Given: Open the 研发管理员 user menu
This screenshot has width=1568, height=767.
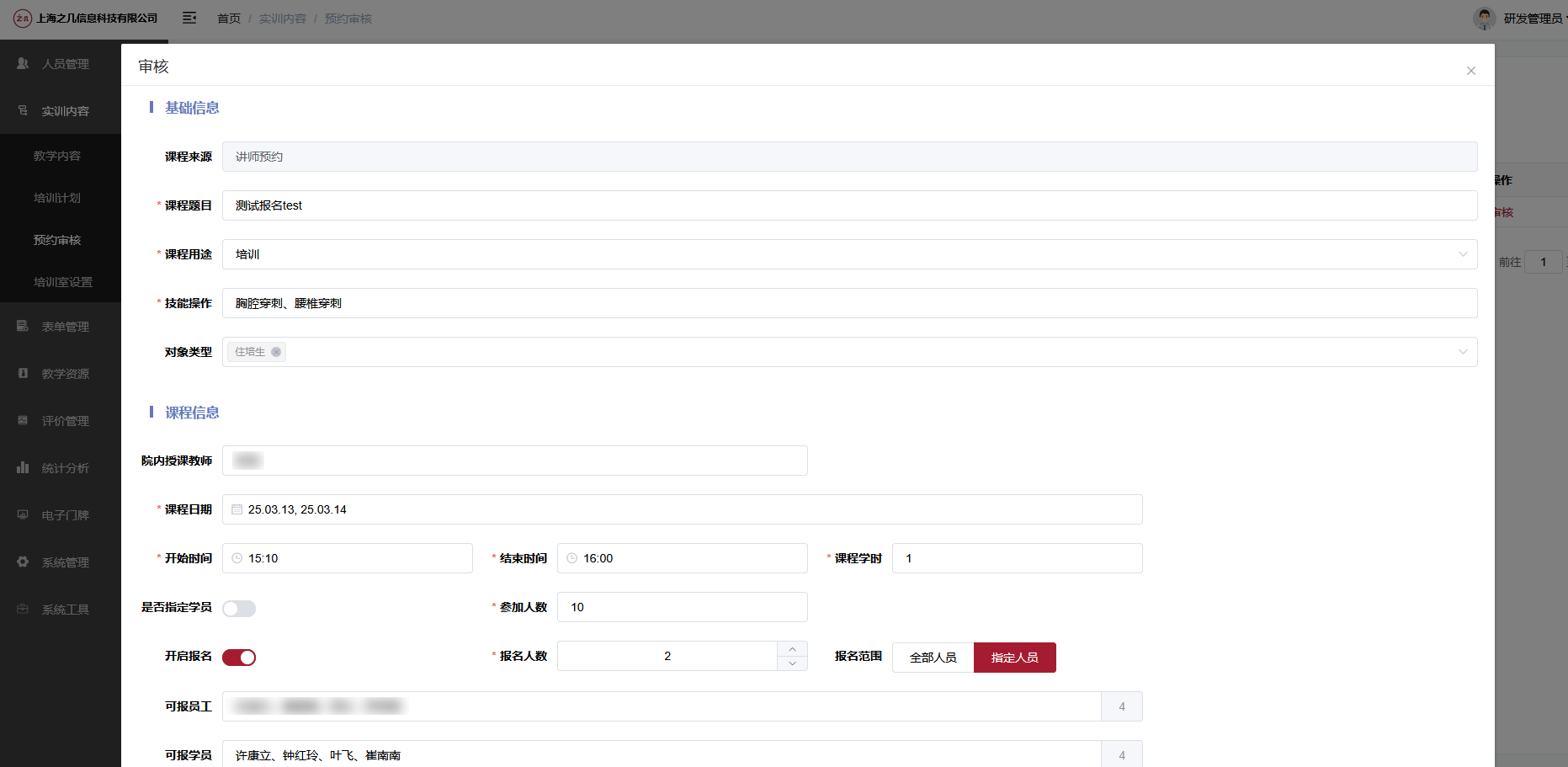Looking at the screenshot, I should coord(1533,19).
